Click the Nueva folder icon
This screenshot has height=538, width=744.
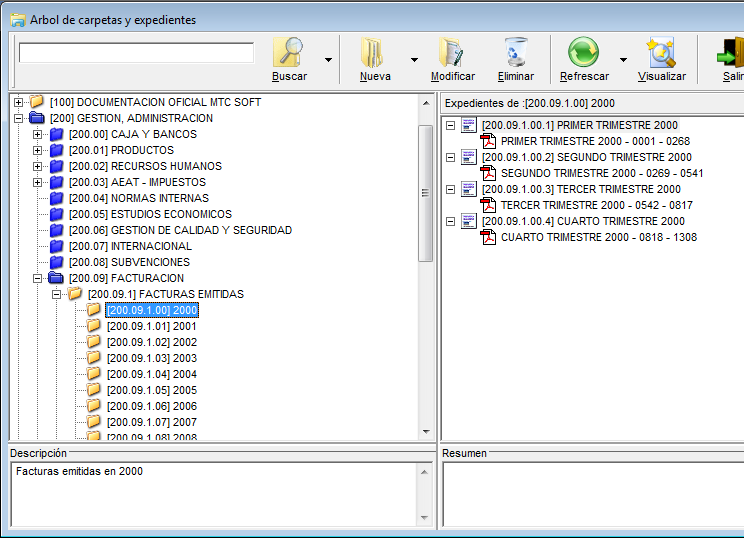click(374, 52)
